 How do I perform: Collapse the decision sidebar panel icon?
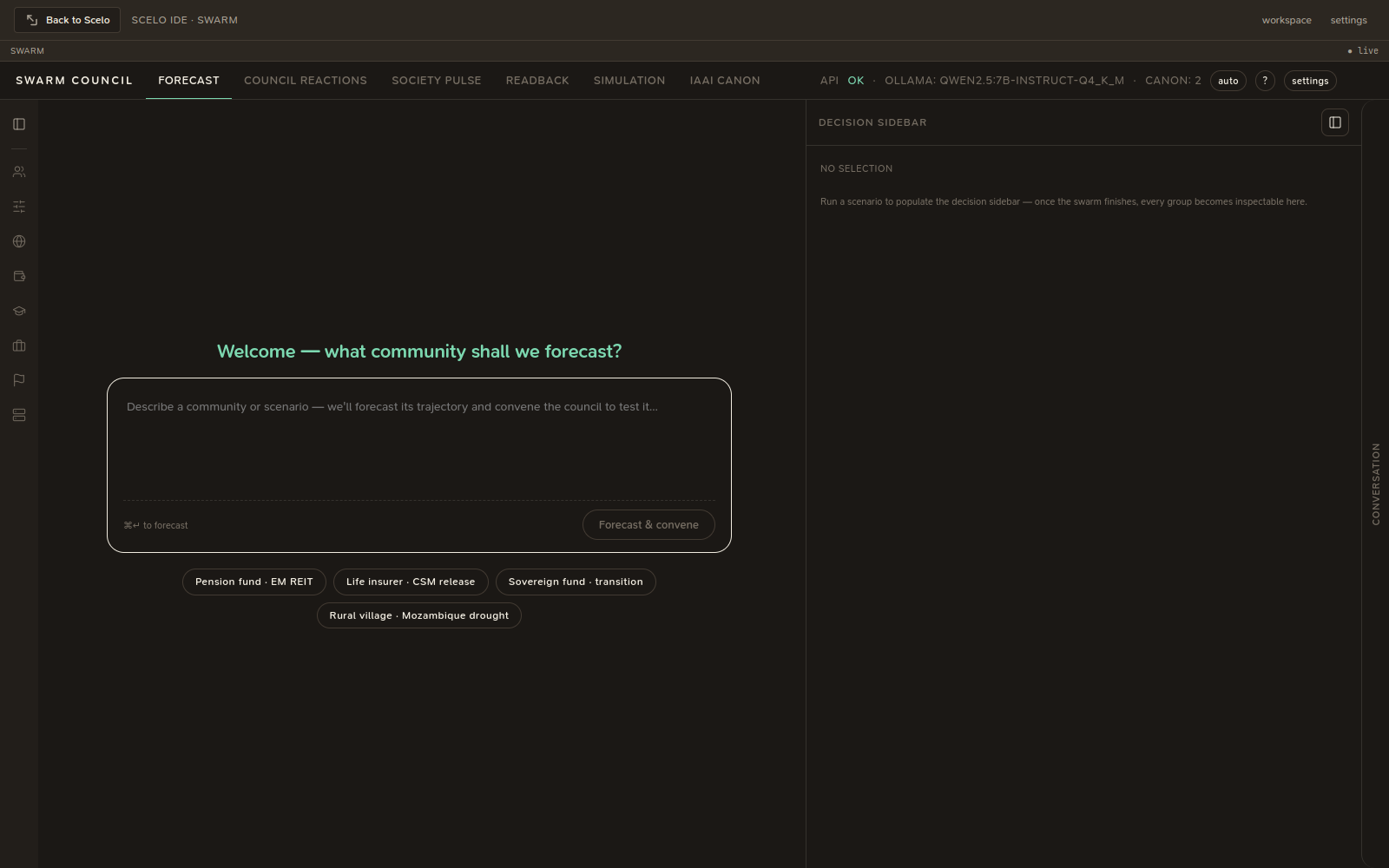[1335, 122]
